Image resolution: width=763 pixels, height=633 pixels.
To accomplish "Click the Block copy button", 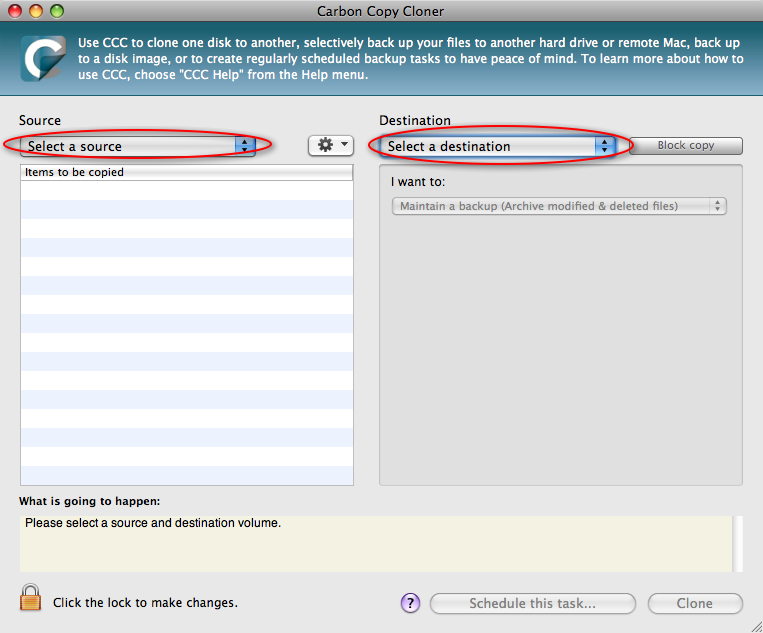I will point(686,145).
